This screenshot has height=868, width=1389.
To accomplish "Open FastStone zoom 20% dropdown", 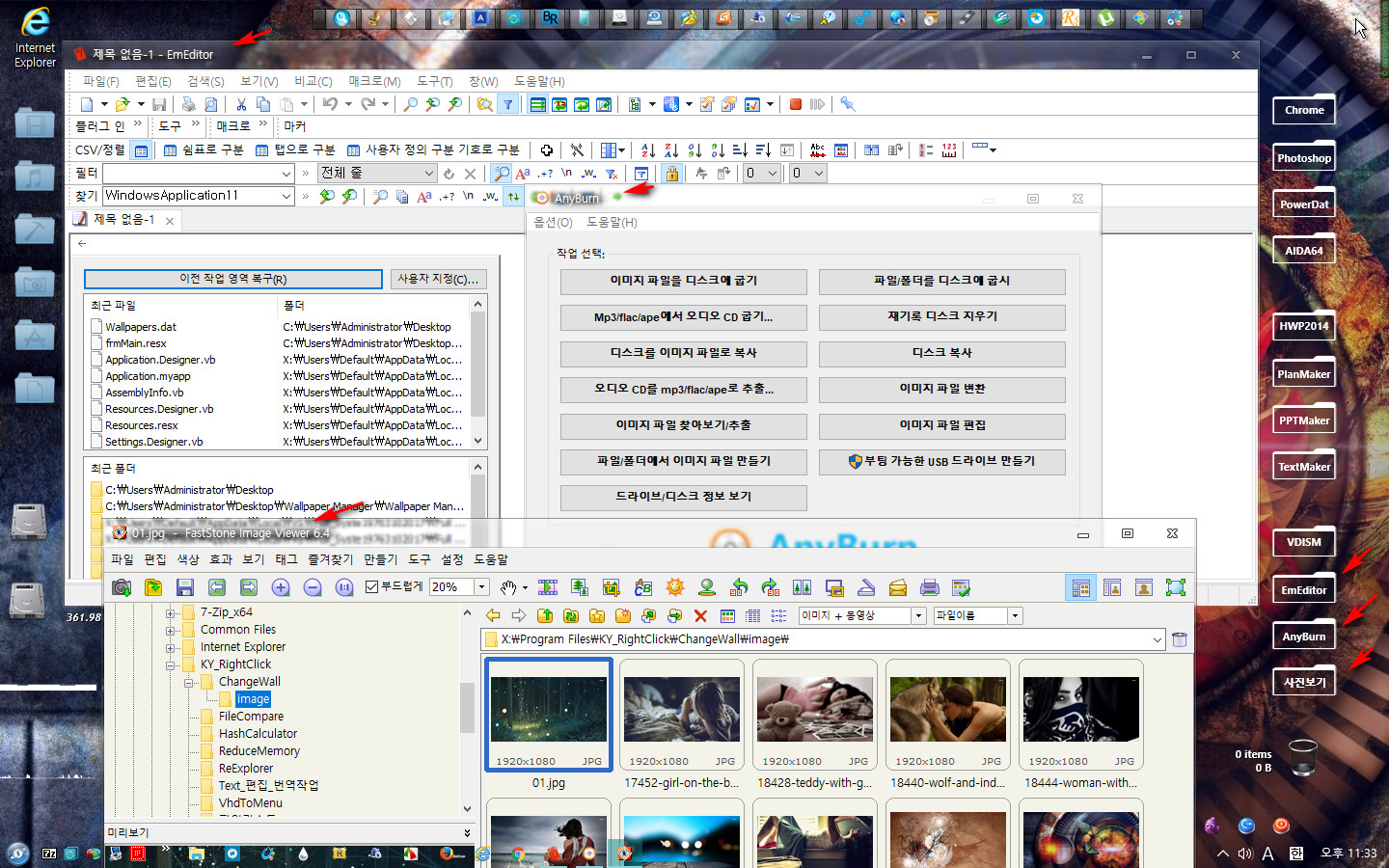I will point(482,586).
